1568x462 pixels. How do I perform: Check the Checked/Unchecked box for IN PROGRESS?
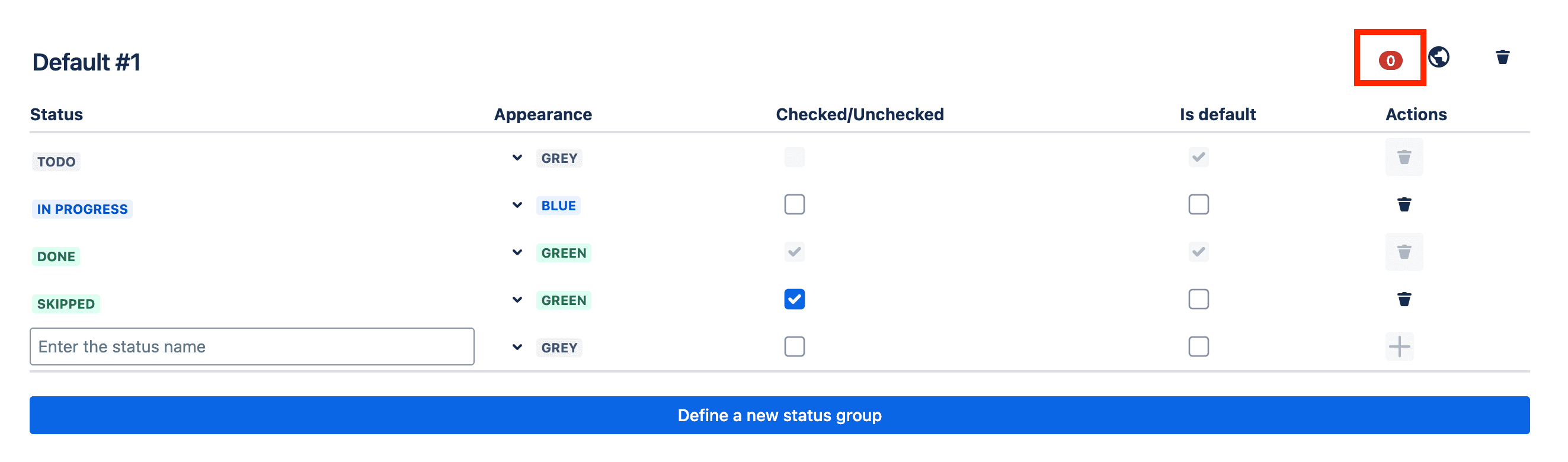[x=793, y=204]
